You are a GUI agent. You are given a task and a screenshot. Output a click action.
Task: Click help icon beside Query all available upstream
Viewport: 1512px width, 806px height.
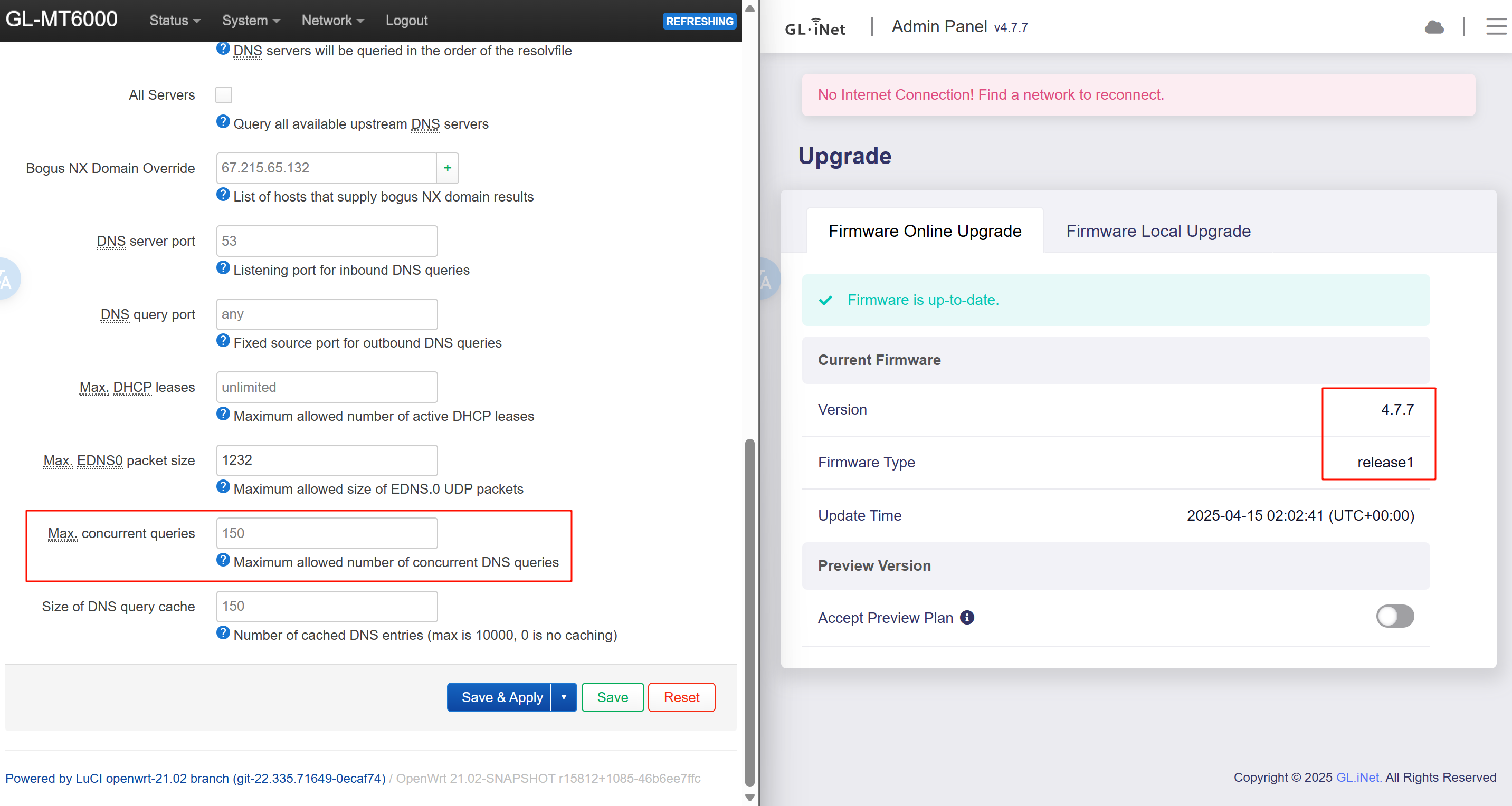(223, 122)
